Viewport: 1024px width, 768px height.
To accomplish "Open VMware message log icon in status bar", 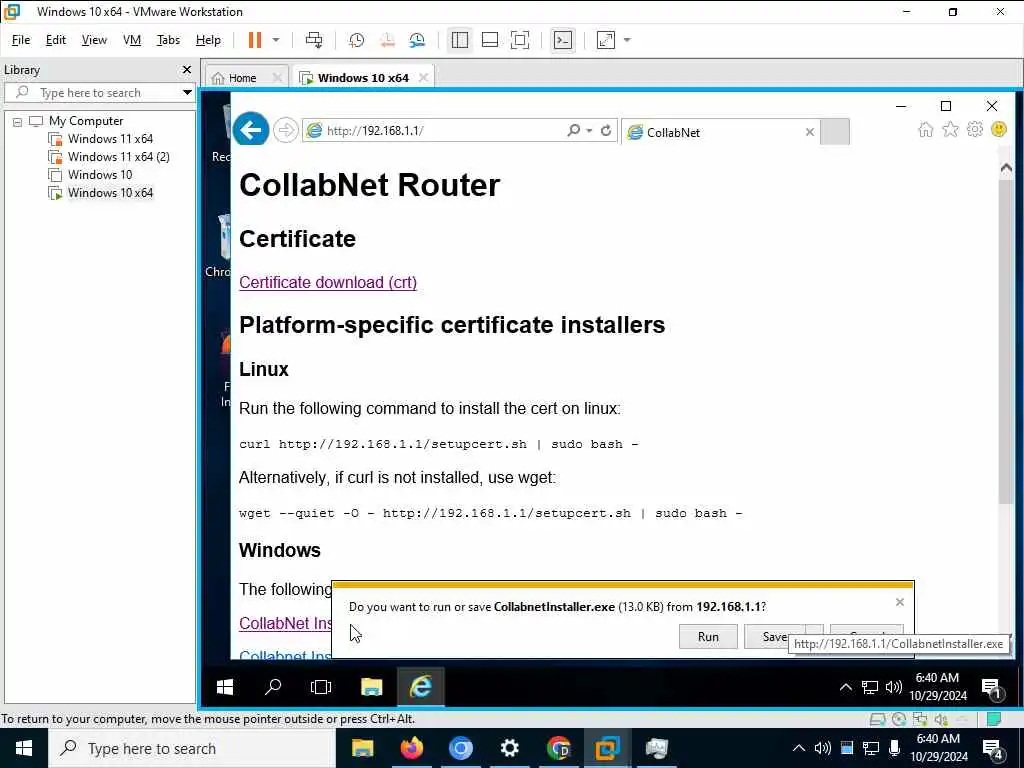I will click(x=994, y=719).
